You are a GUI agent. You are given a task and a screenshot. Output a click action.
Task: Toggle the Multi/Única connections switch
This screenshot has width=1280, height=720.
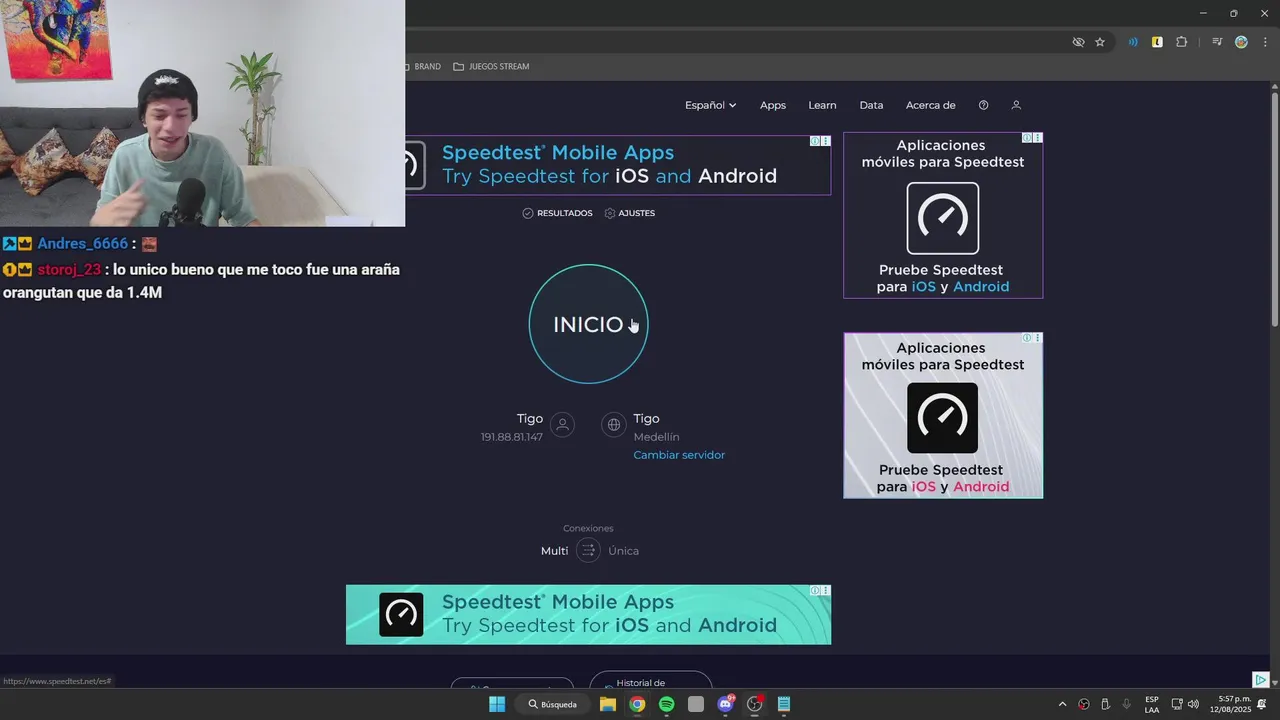(588, 551)
